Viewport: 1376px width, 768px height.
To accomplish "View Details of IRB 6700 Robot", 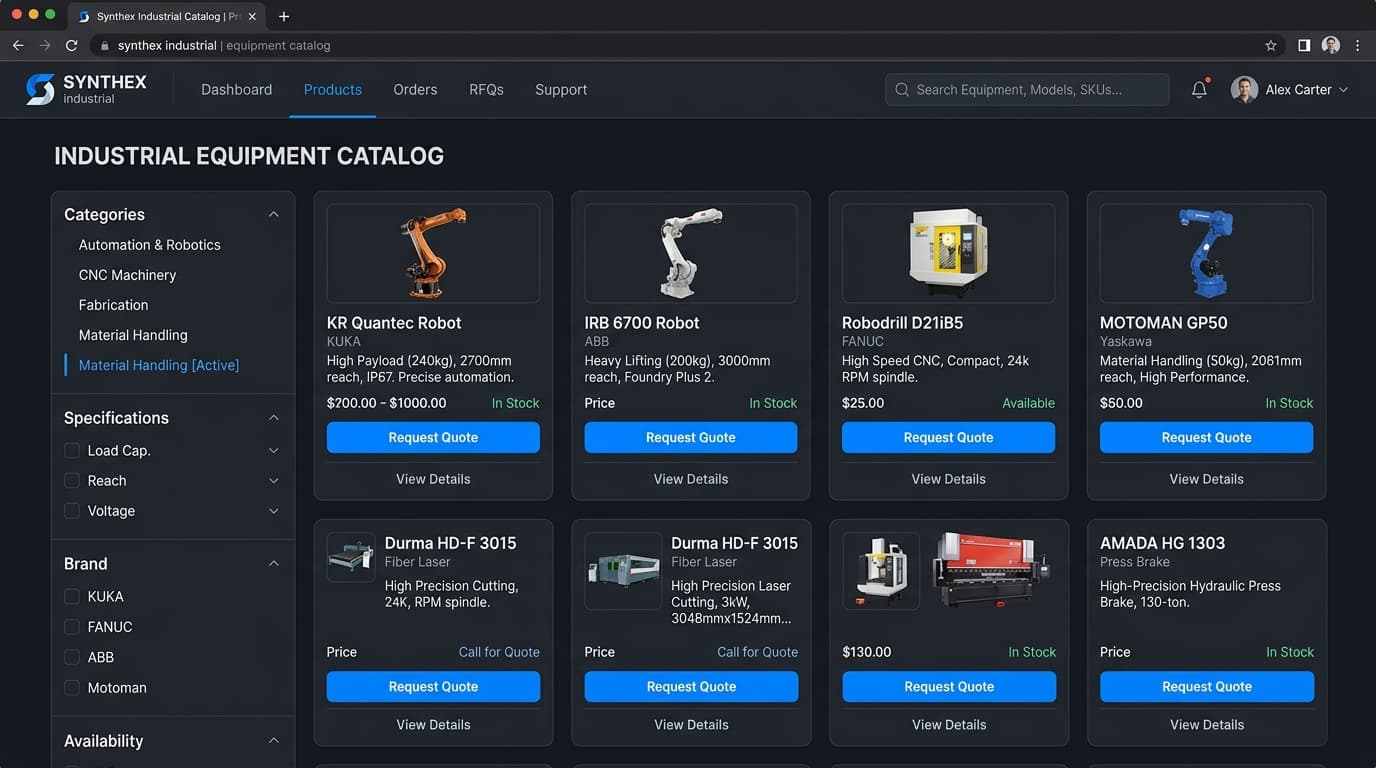I will tap(691, 479).
